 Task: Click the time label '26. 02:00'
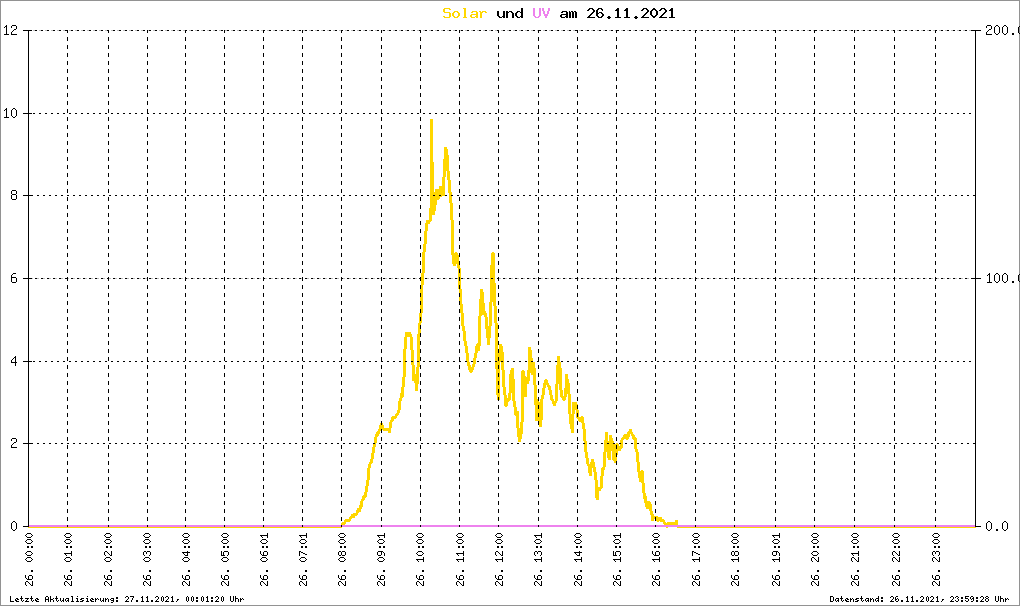click(109, 560)
